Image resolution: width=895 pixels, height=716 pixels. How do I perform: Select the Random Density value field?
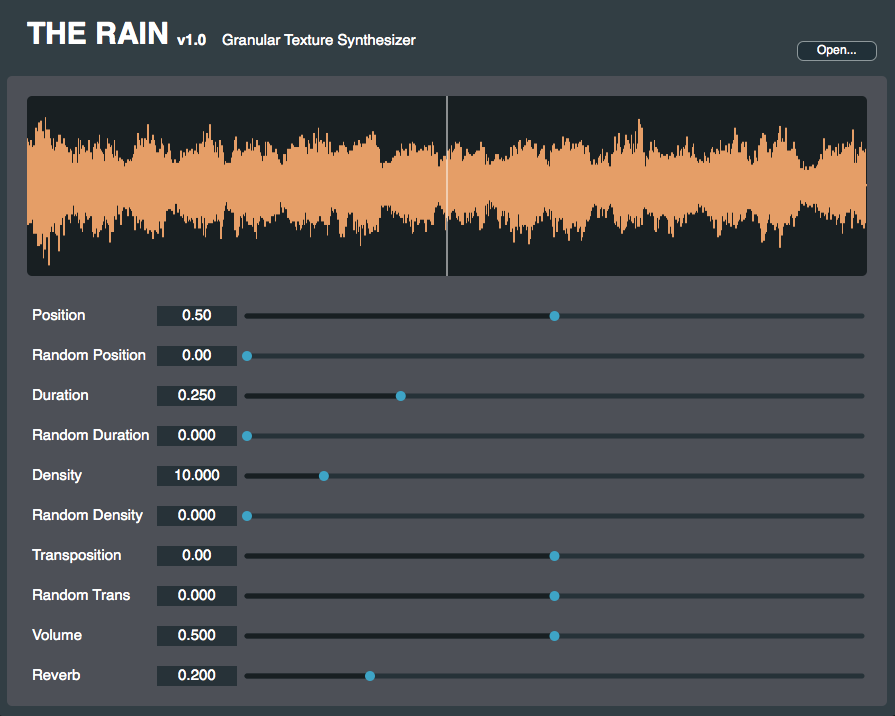pyautogui.click(x=197, y=516)
